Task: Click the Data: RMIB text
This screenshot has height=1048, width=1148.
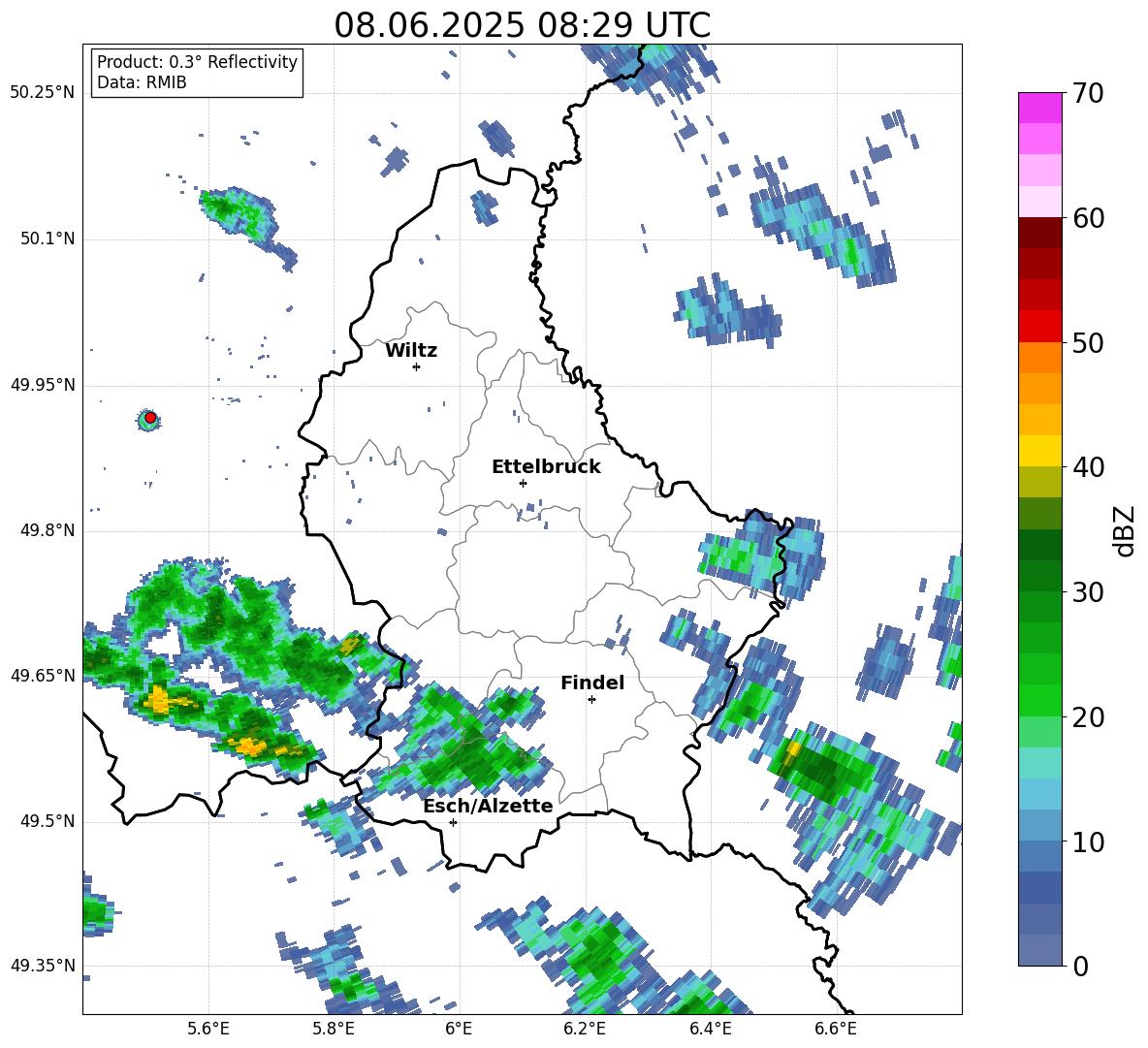Action: click(x=142, y=82)
